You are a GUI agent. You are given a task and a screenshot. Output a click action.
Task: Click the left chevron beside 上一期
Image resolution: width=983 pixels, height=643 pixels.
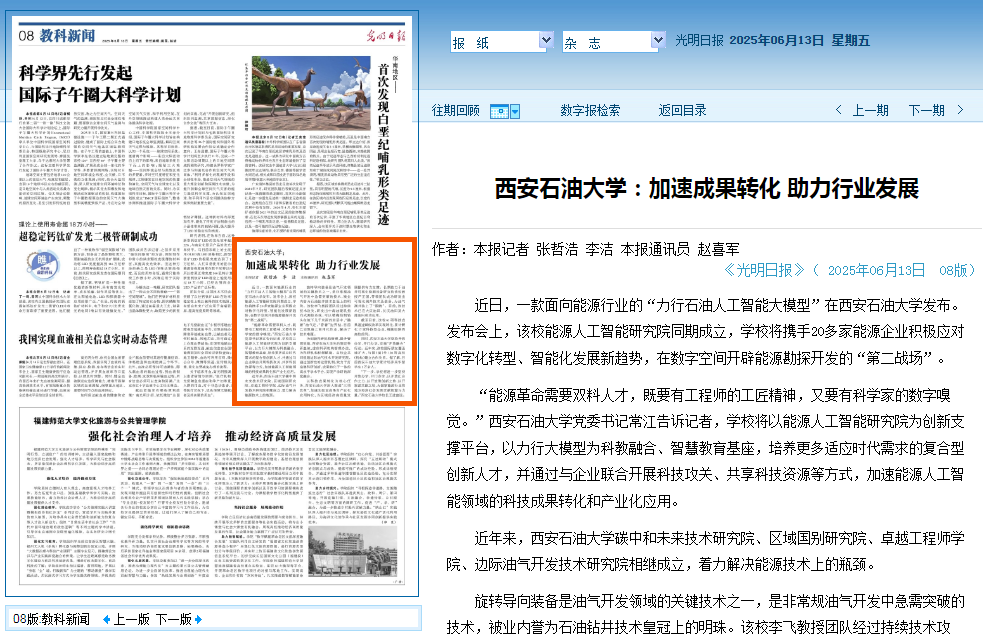[839, 111]
